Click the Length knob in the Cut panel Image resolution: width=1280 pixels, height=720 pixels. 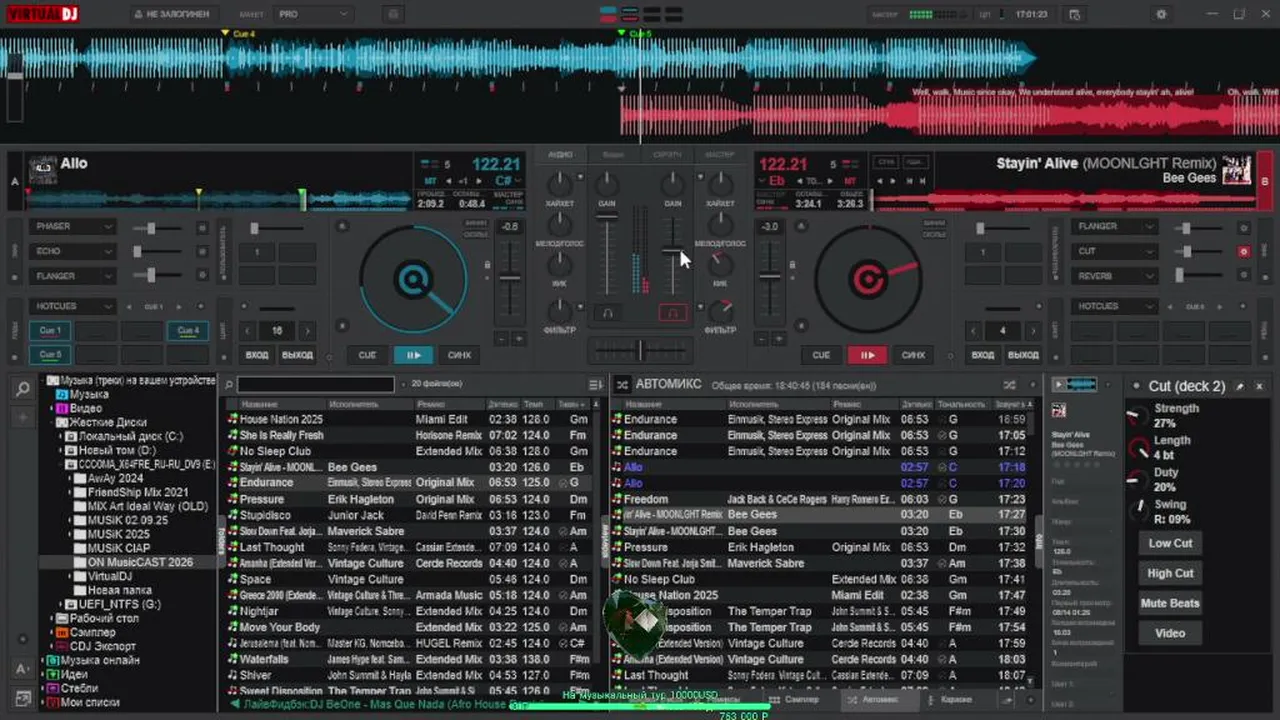point(1139,448)
